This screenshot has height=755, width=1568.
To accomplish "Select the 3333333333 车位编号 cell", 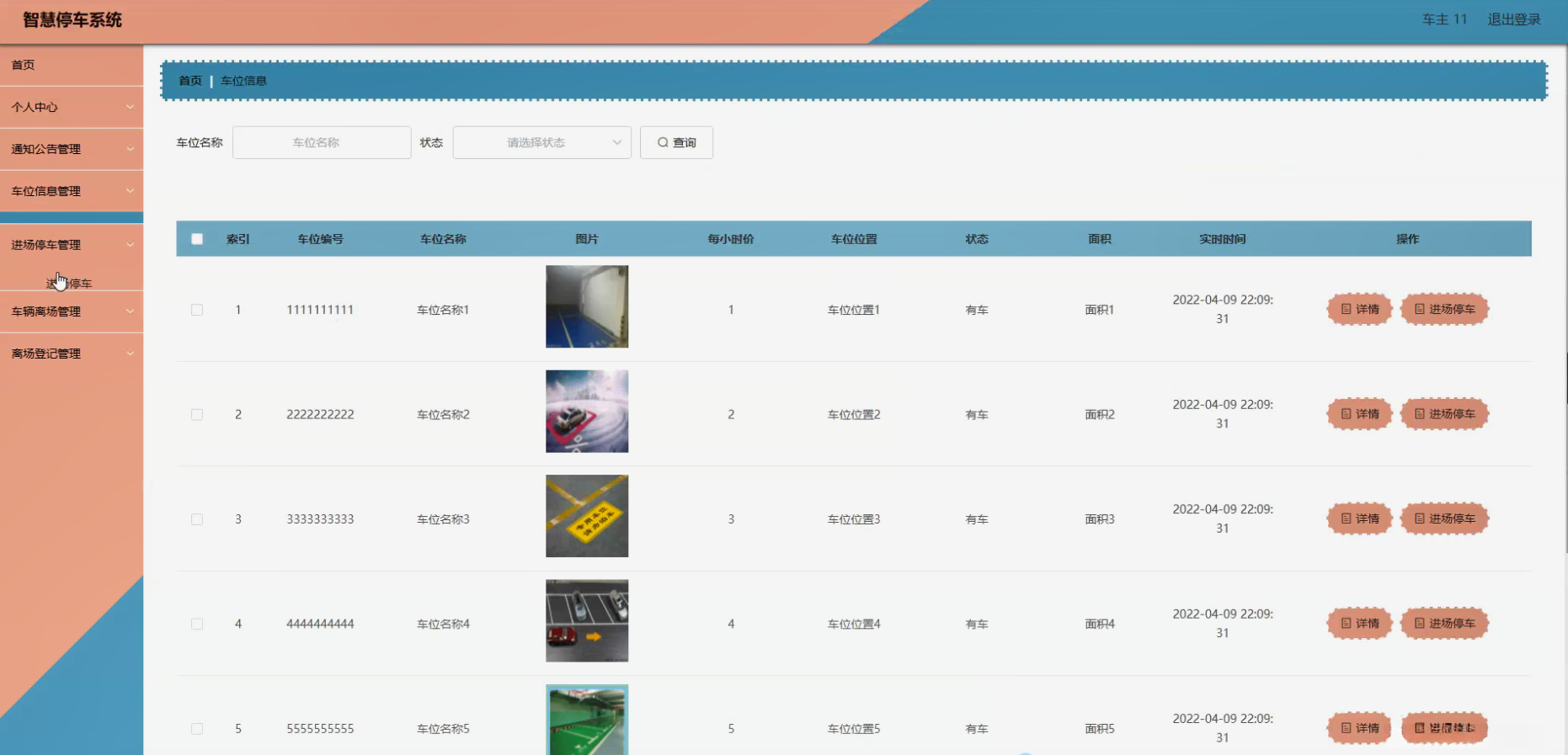I will (x=320, y=519).
